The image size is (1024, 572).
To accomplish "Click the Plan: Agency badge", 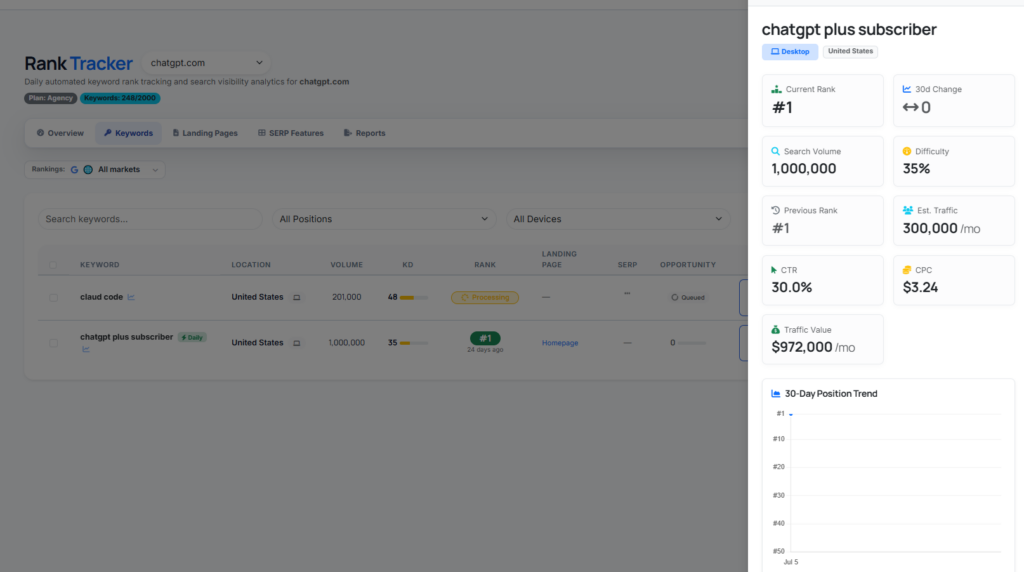I will (x=50, y=99).
